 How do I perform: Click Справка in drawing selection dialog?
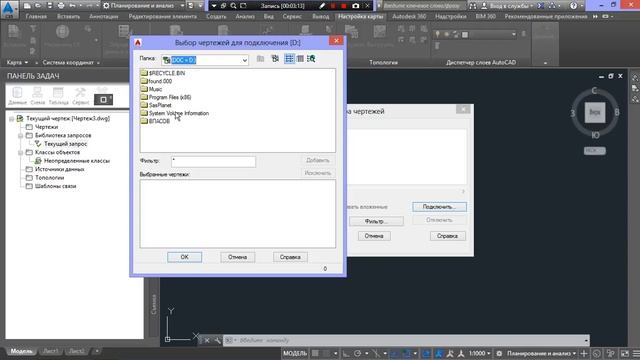tap(290, 257)
